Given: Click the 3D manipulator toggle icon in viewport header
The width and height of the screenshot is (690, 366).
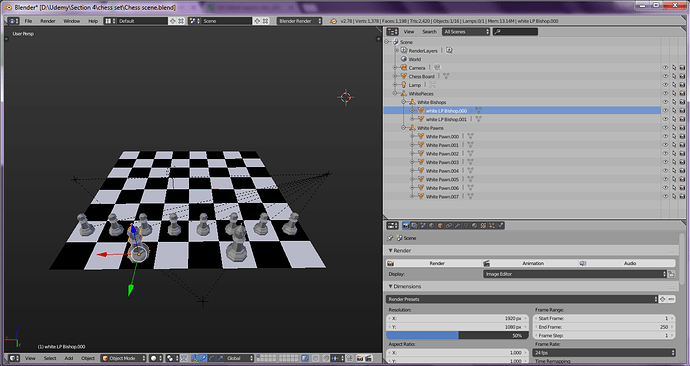Looking at the screenshot, I should pos(194,358).
